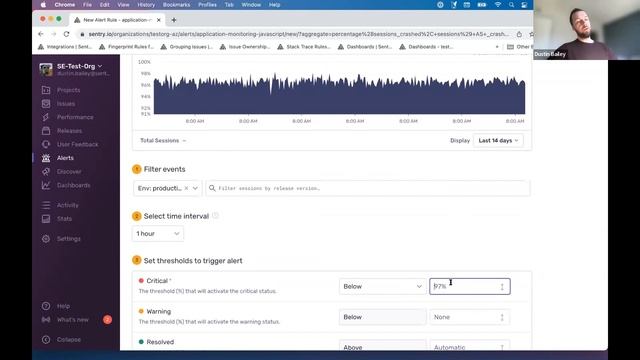The height and width of the screenshot is (360, 640).
Task: Open the Total Sessions dropdown
Action: [163, 140]
